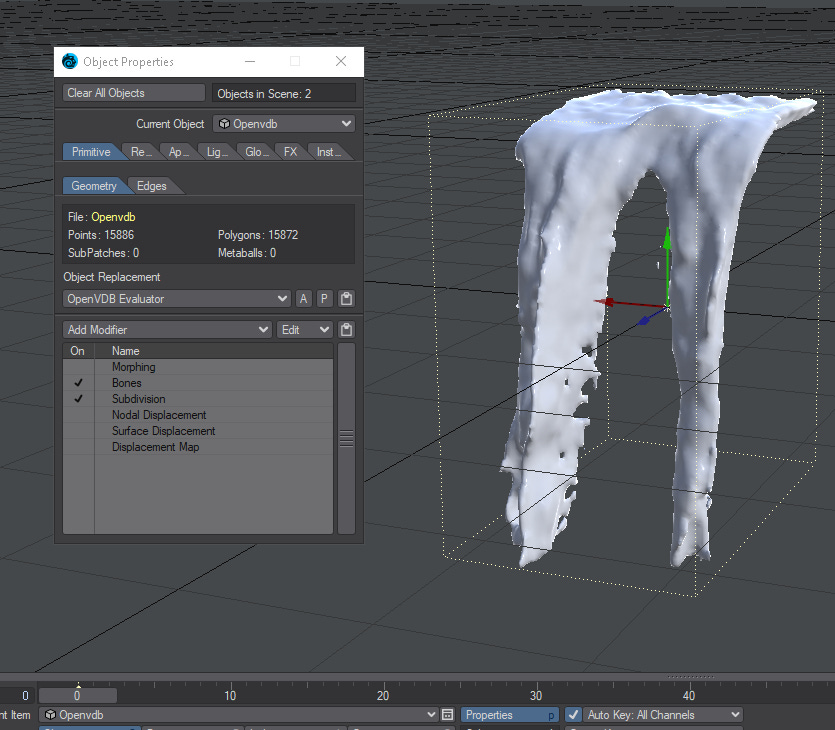Click the blue Z-axis handle of the gizmo
Image resolution: width=835 pixels, height=730 pixels.
point(645,320)
